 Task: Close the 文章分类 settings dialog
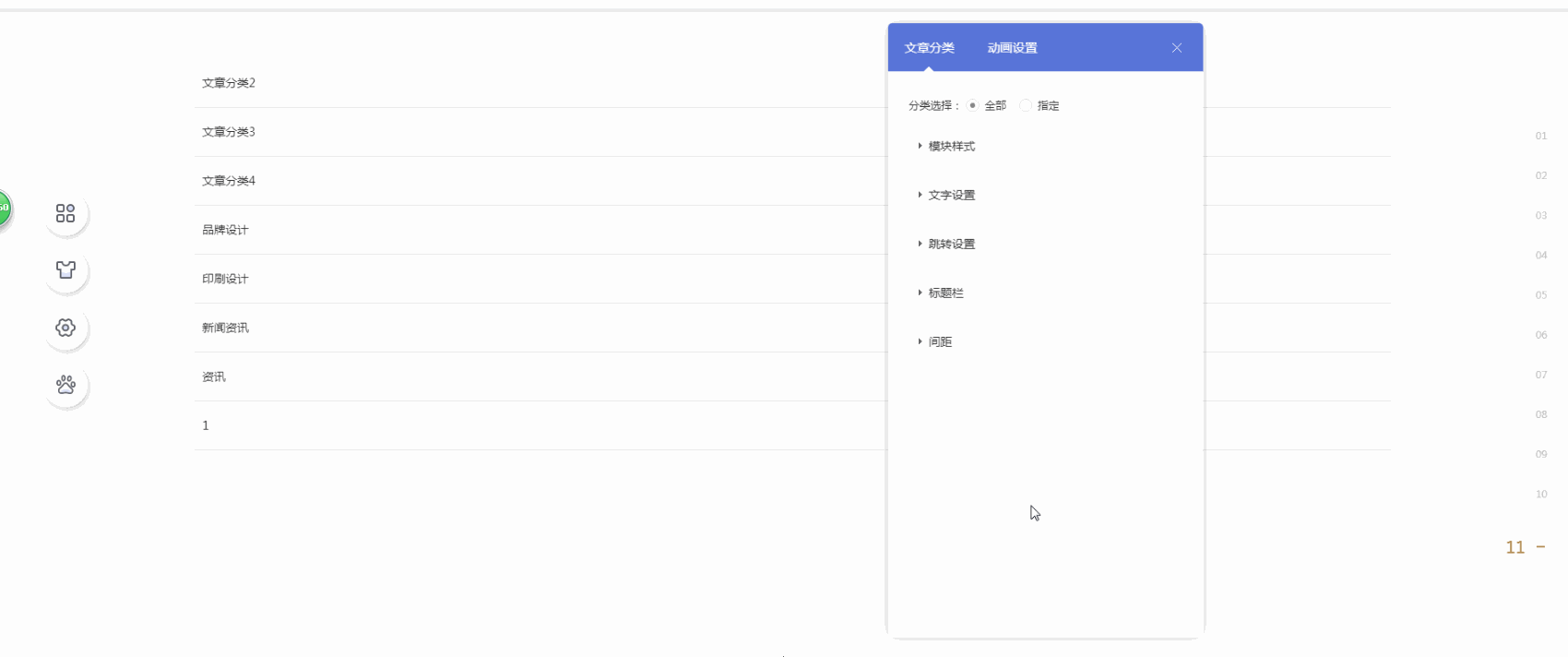[x=1177, y=48]
